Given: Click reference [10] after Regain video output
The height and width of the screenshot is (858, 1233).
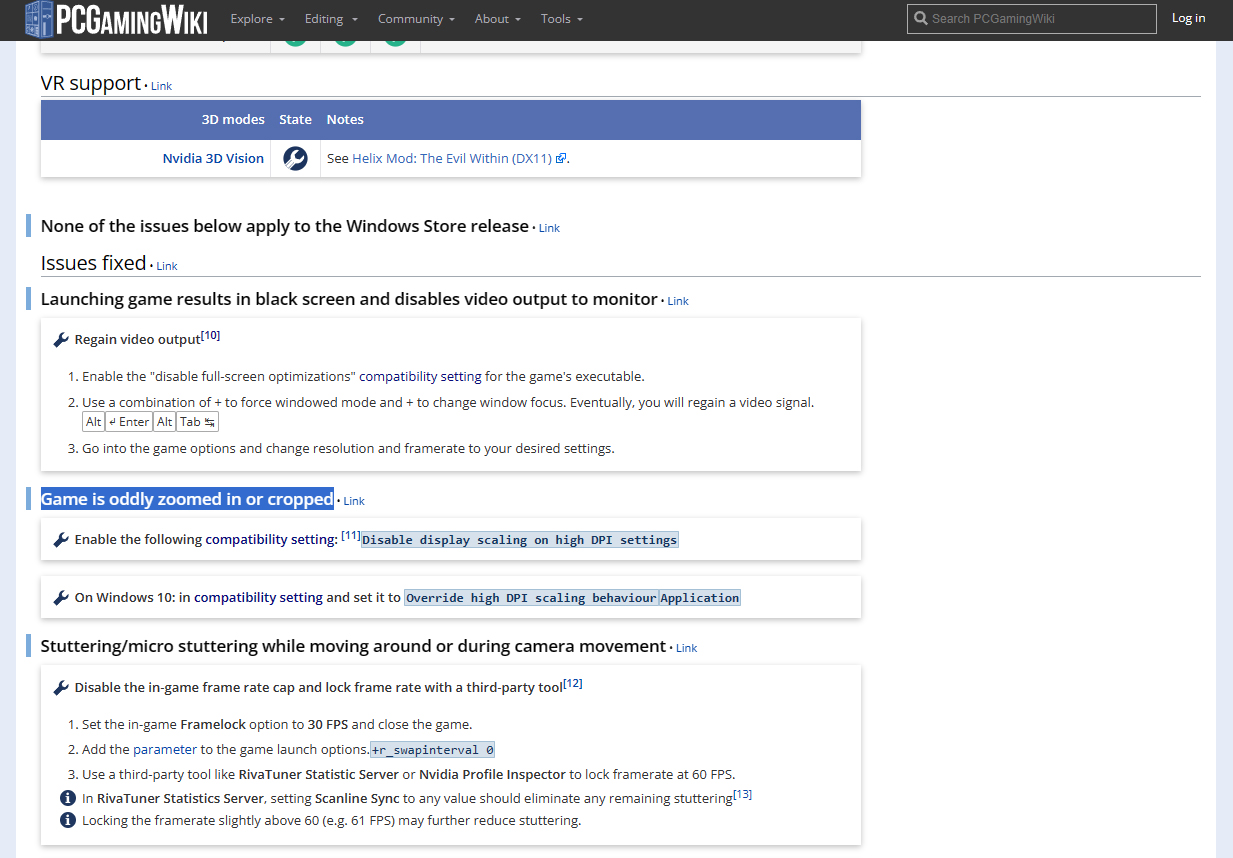Looking at the screenshot, I should [210, 335].
